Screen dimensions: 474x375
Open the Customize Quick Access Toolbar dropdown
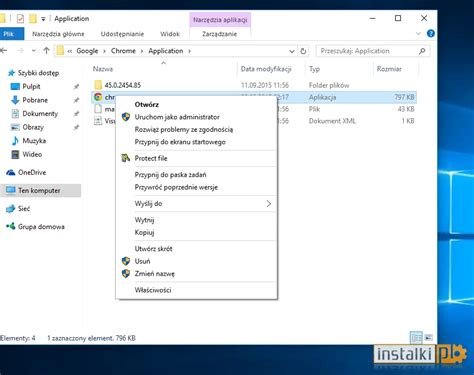point(43,19)
